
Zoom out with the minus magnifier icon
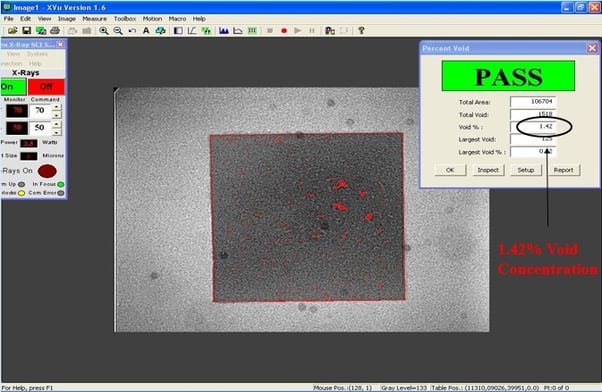pos(118,30)
